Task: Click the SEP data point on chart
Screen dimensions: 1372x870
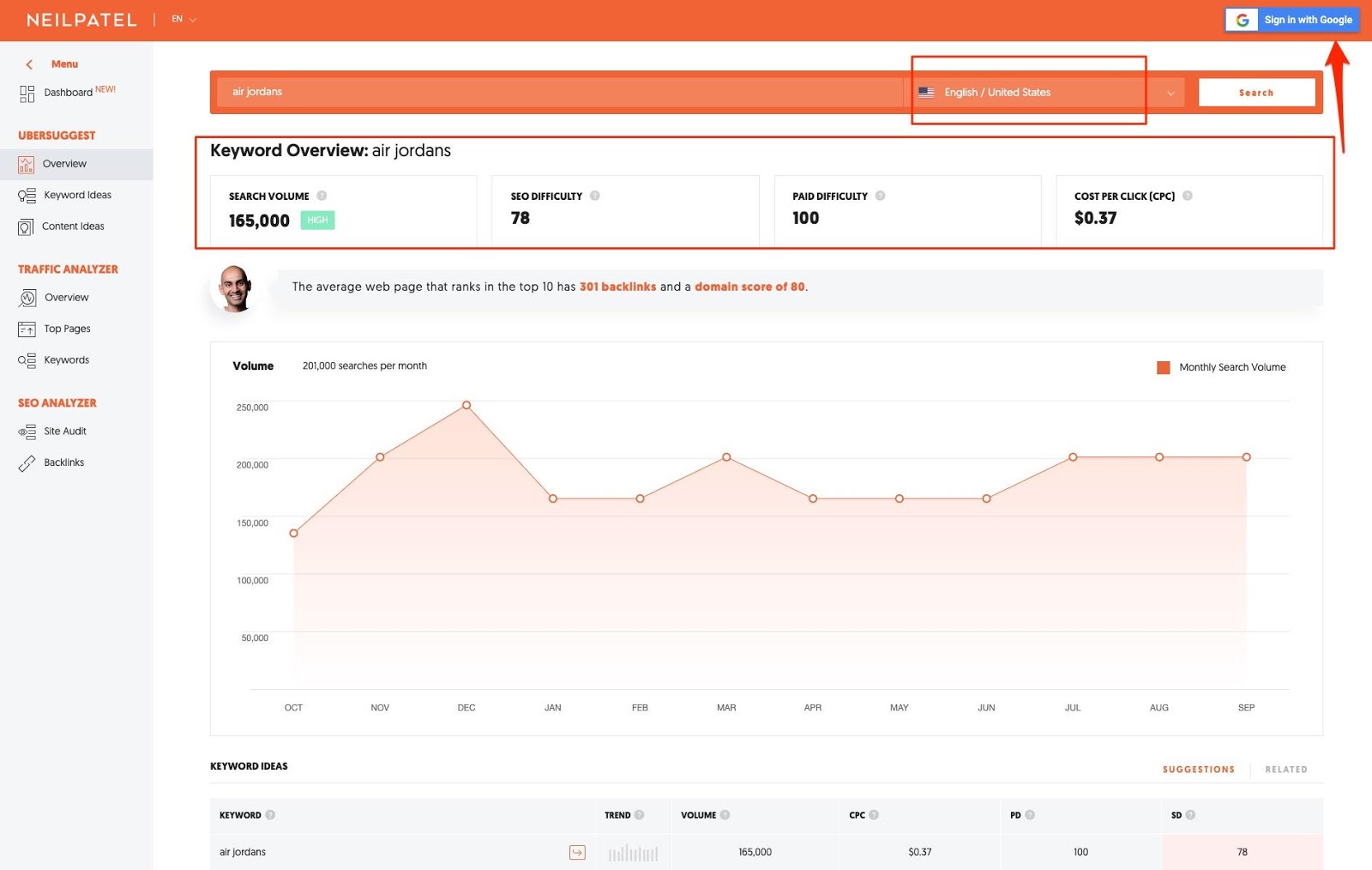Action: [x=1246, y=457]
